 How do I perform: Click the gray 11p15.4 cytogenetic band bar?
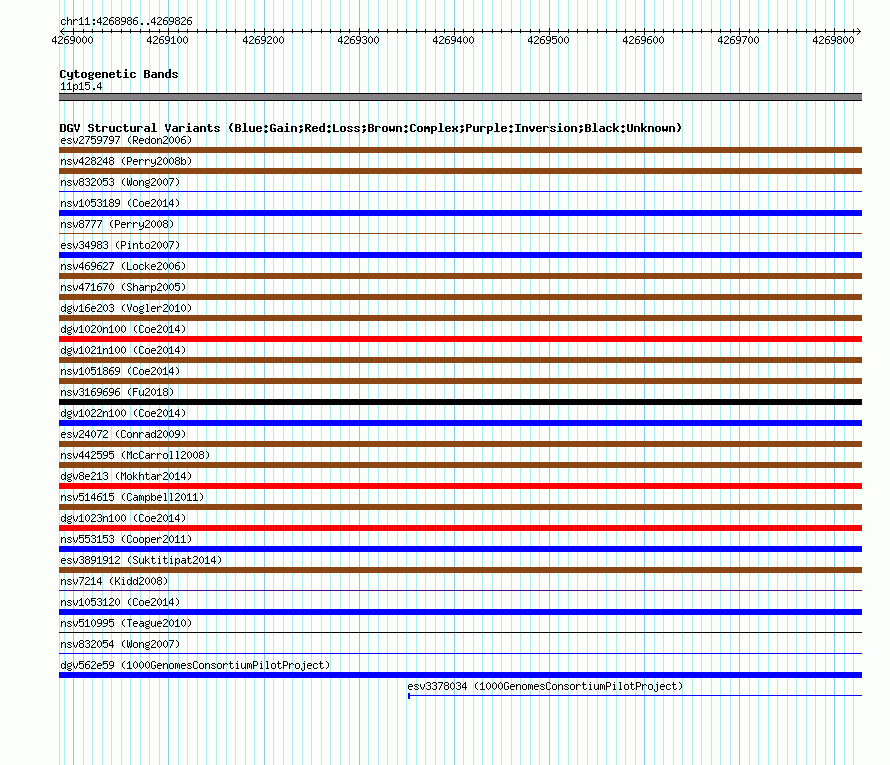tap(460, 97)
